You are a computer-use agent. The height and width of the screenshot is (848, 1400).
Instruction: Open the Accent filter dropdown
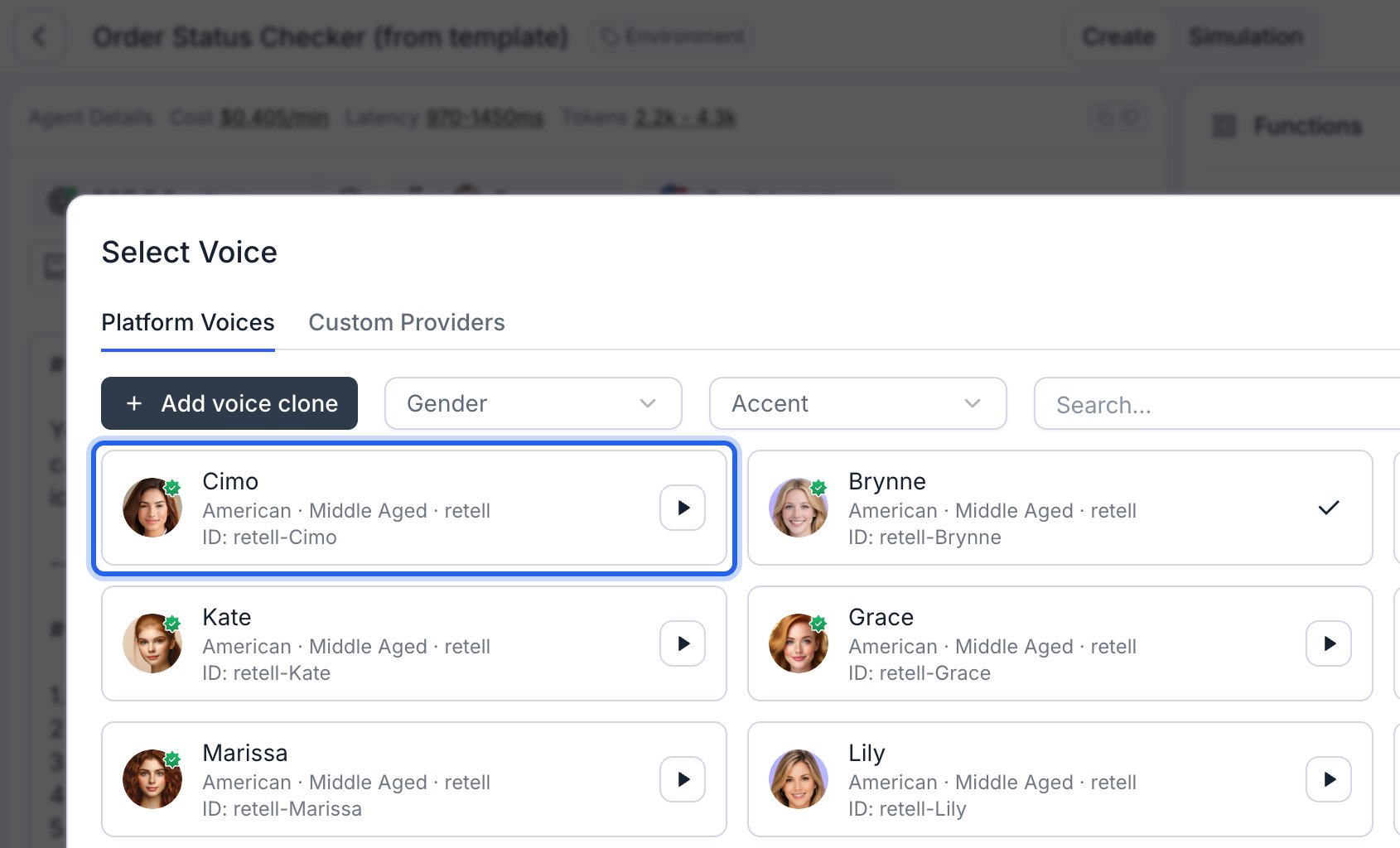(858, 403)
